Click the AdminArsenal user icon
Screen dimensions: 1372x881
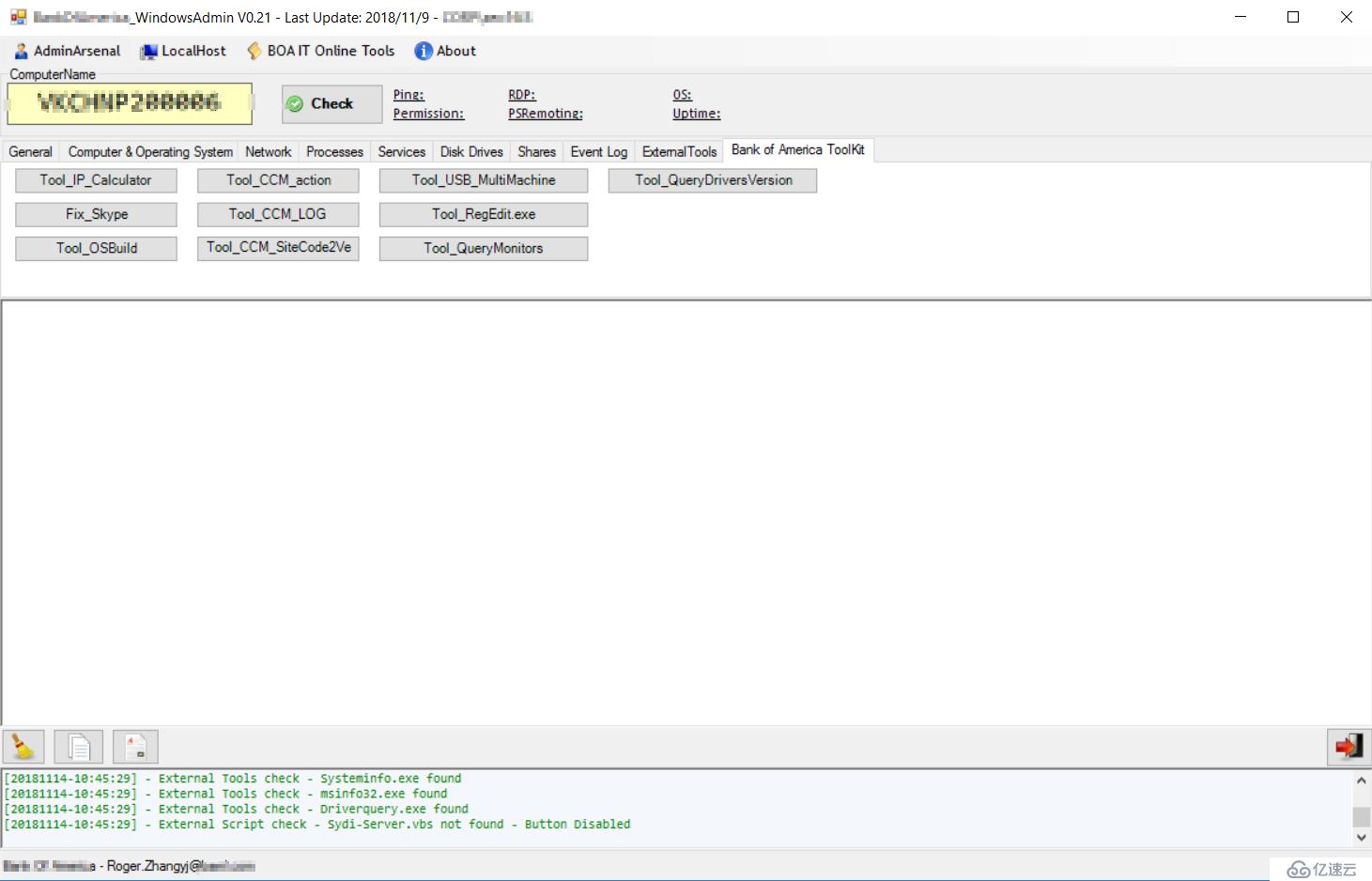tap(22, 51)
